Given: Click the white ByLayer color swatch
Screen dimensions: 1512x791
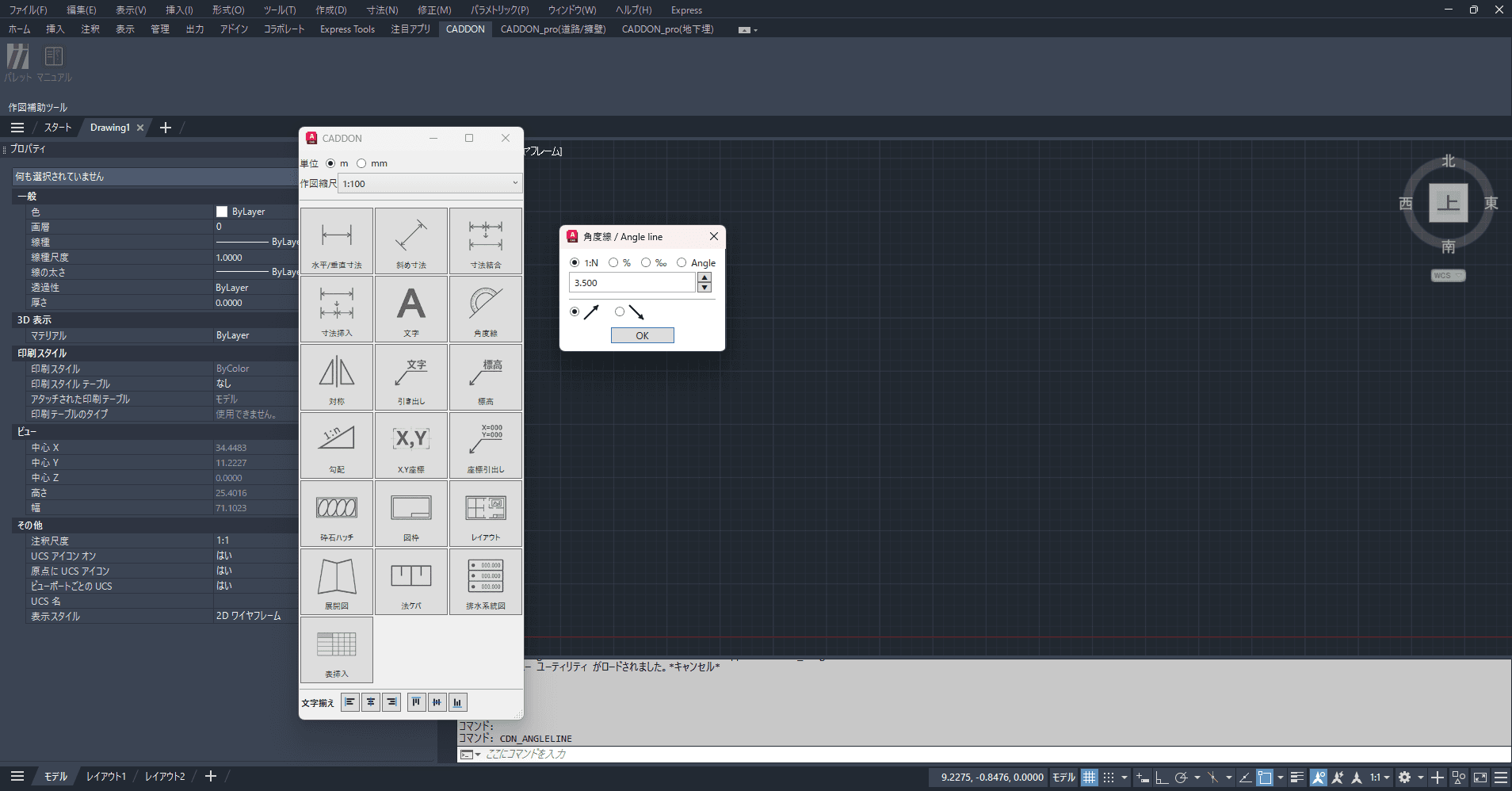Looking at the screenshot, I should click(x=222, y=212).
